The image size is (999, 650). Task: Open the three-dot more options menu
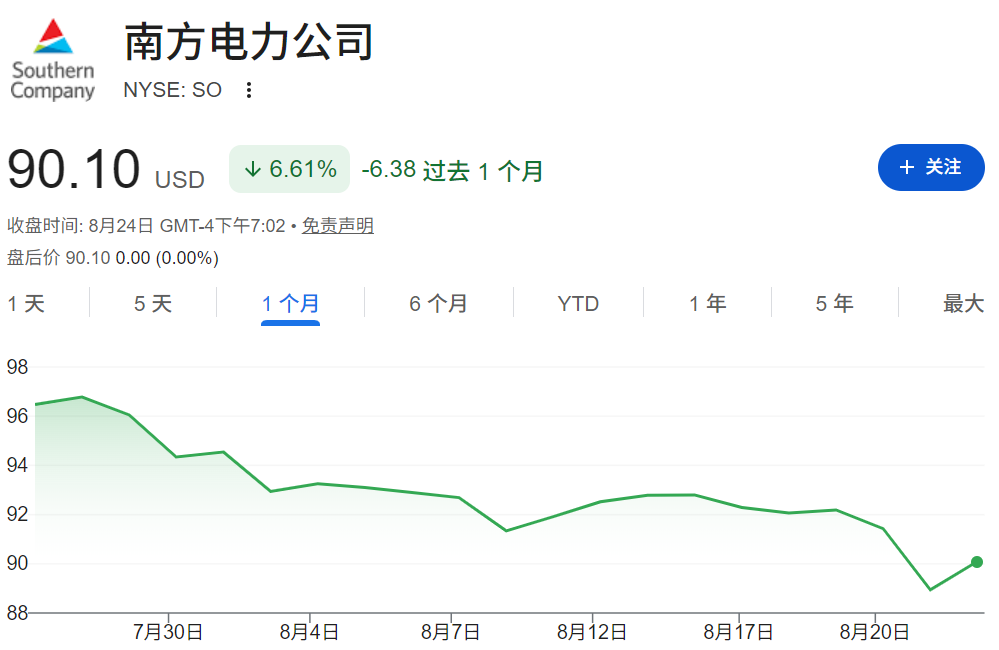pos(249,90)
